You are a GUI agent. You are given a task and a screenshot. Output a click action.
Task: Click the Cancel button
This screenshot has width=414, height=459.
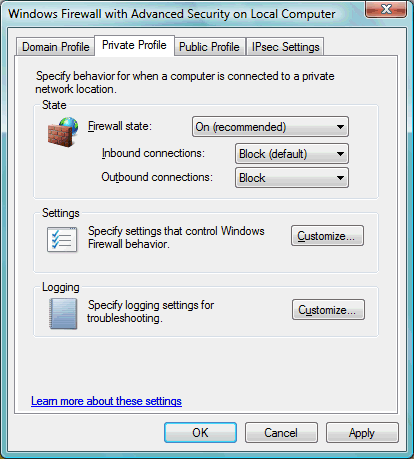pos(281,433)
